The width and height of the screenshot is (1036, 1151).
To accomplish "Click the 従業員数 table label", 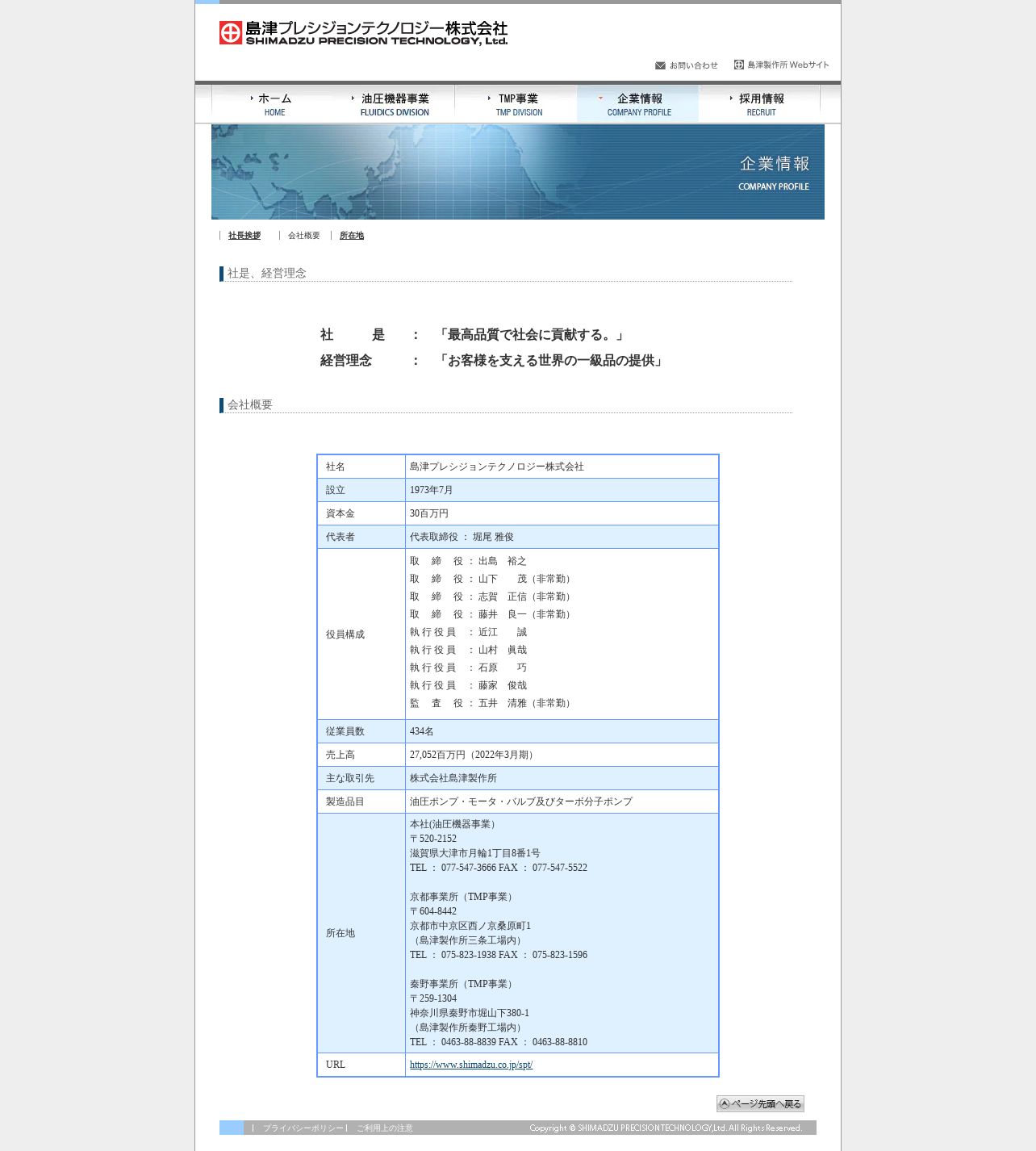I will (x=345, y=731).
